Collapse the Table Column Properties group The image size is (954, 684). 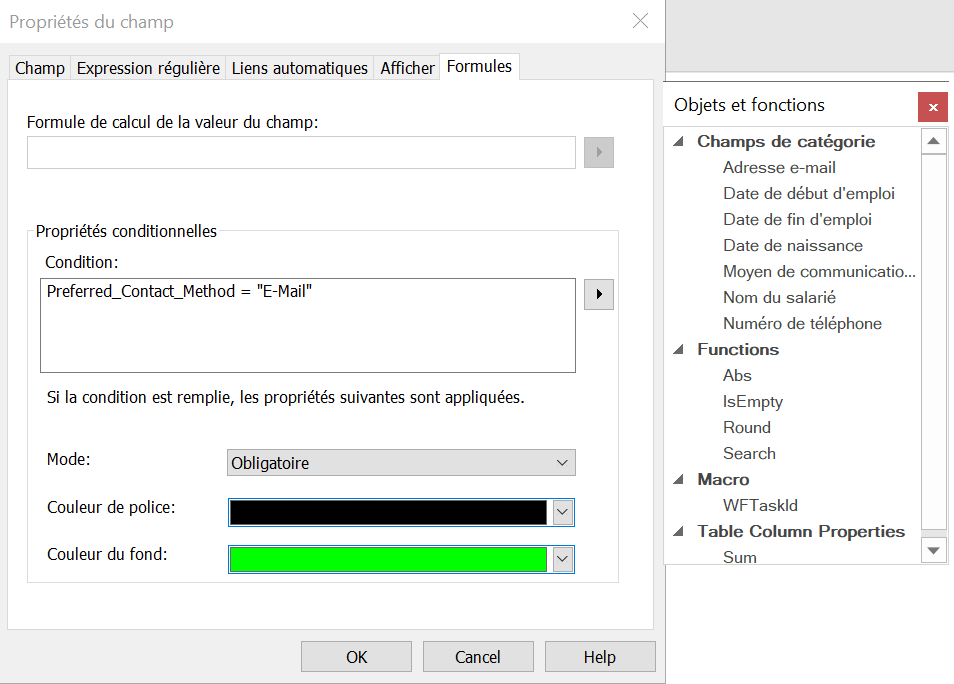pyautogui.click(x=680, y=532)
